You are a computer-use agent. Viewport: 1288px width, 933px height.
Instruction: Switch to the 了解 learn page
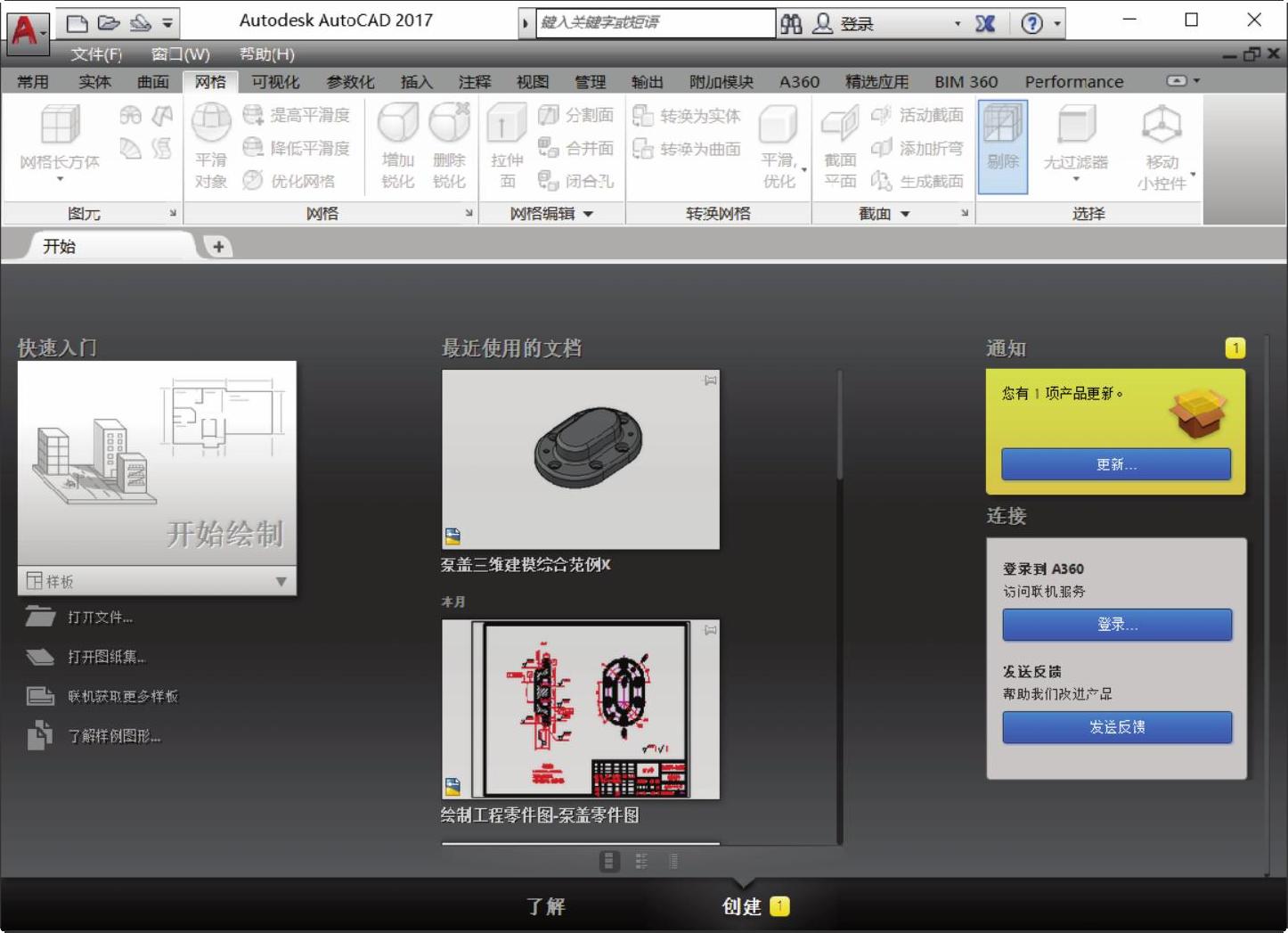(x=545, y=906)
